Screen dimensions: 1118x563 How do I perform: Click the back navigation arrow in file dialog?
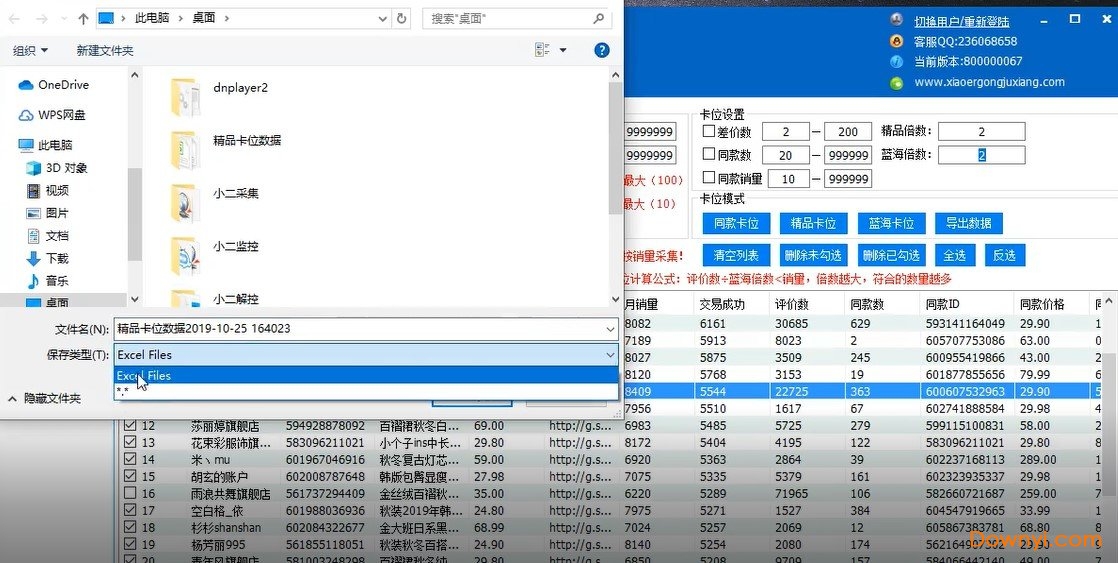pos(16,18)
